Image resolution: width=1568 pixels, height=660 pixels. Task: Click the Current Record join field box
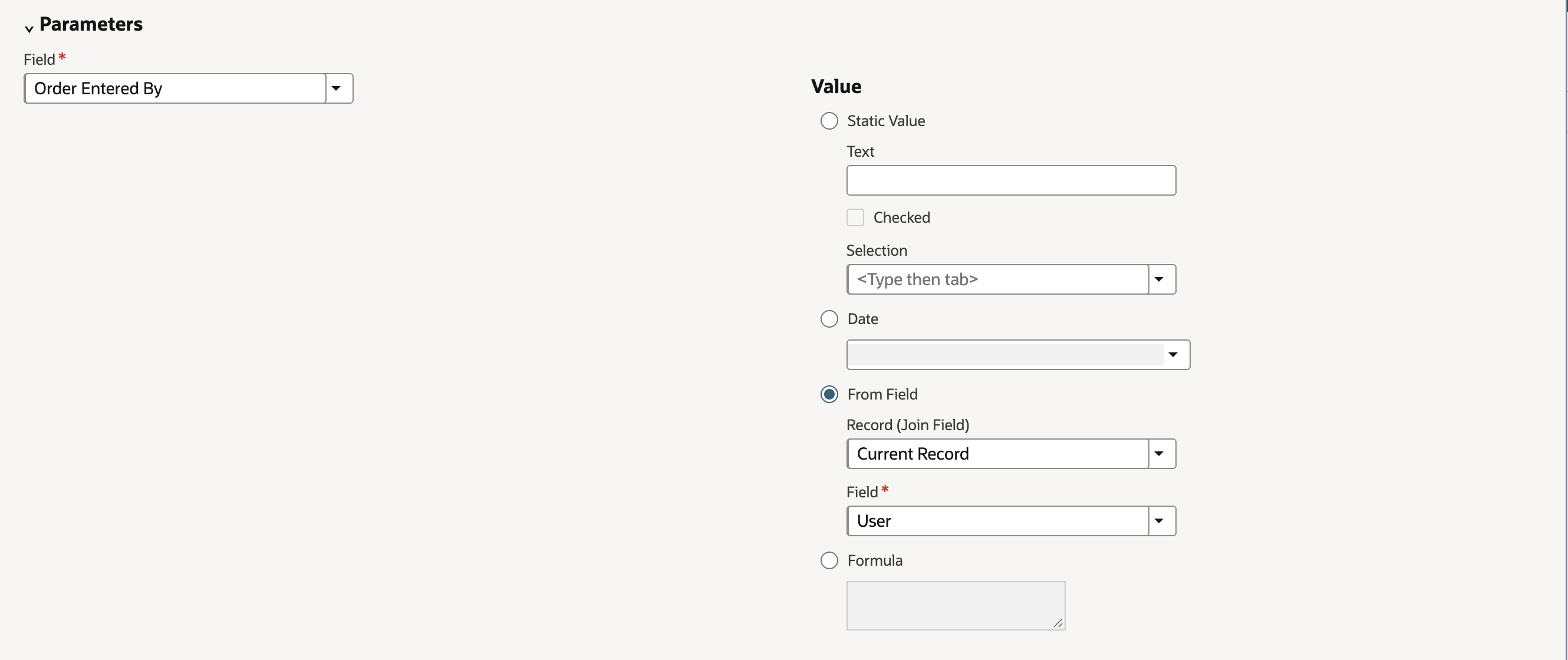click(x=997, y=454)
